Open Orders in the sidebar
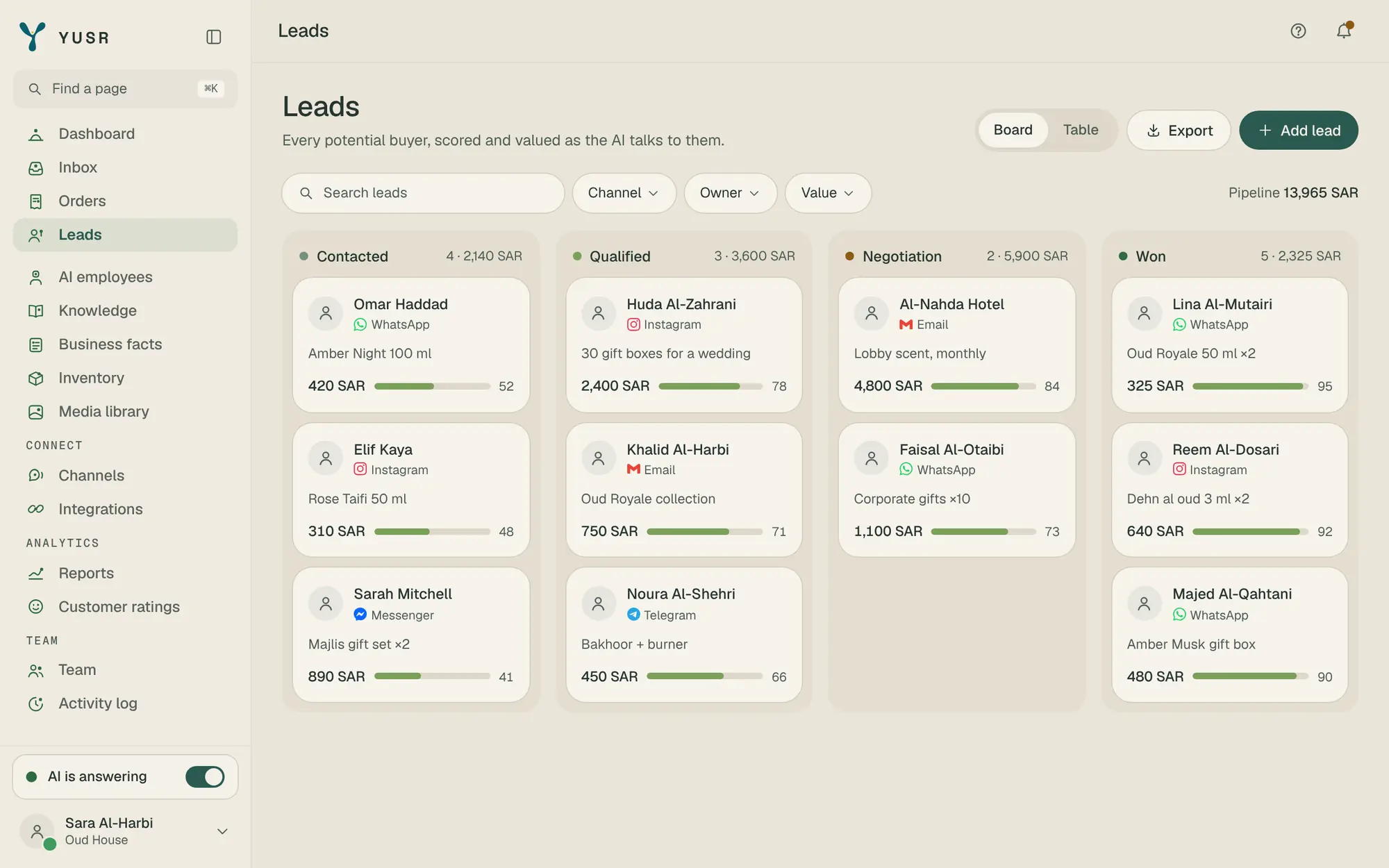Image resolution: width=1389 pixels, height=868 pixels. coord(125,201)
